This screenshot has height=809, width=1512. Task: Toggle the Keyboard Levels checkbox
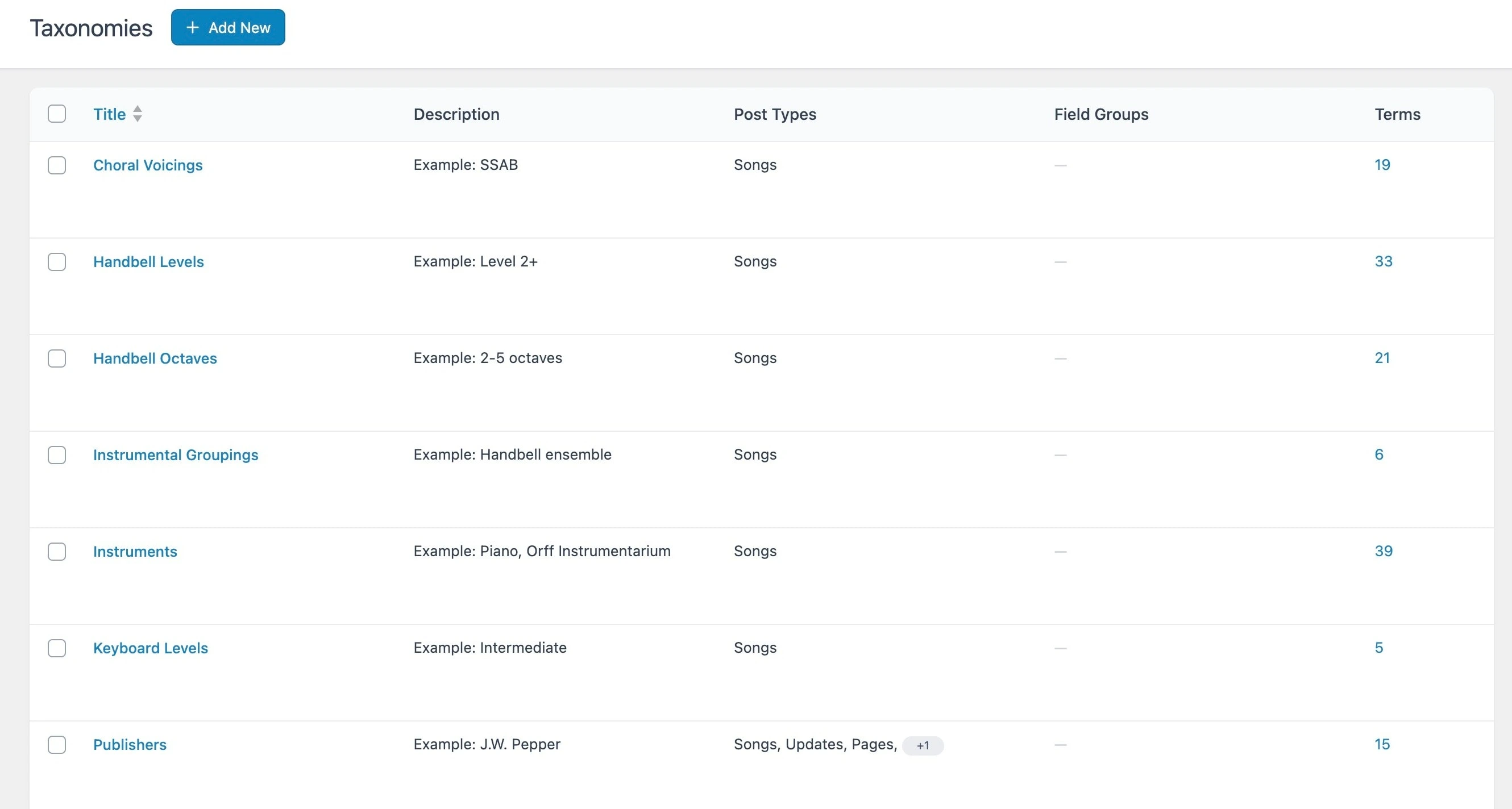coord(57,647)
